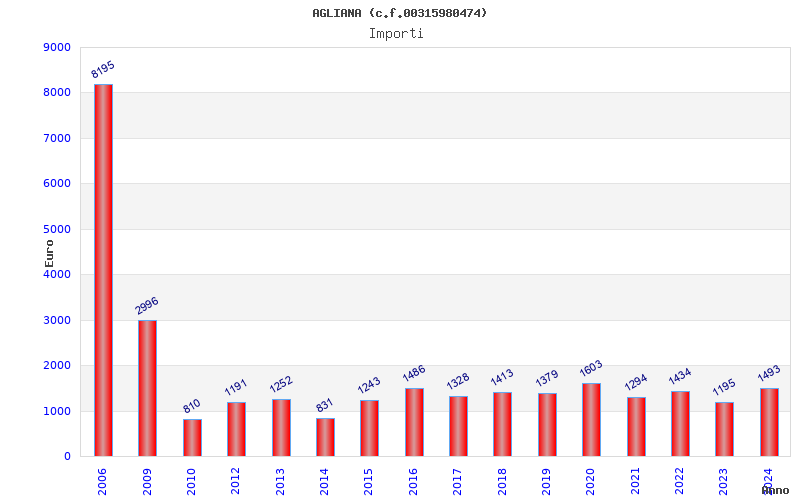Click the 2009 x-axis year label
Screen dimensions: 800x500
point(147,481)
